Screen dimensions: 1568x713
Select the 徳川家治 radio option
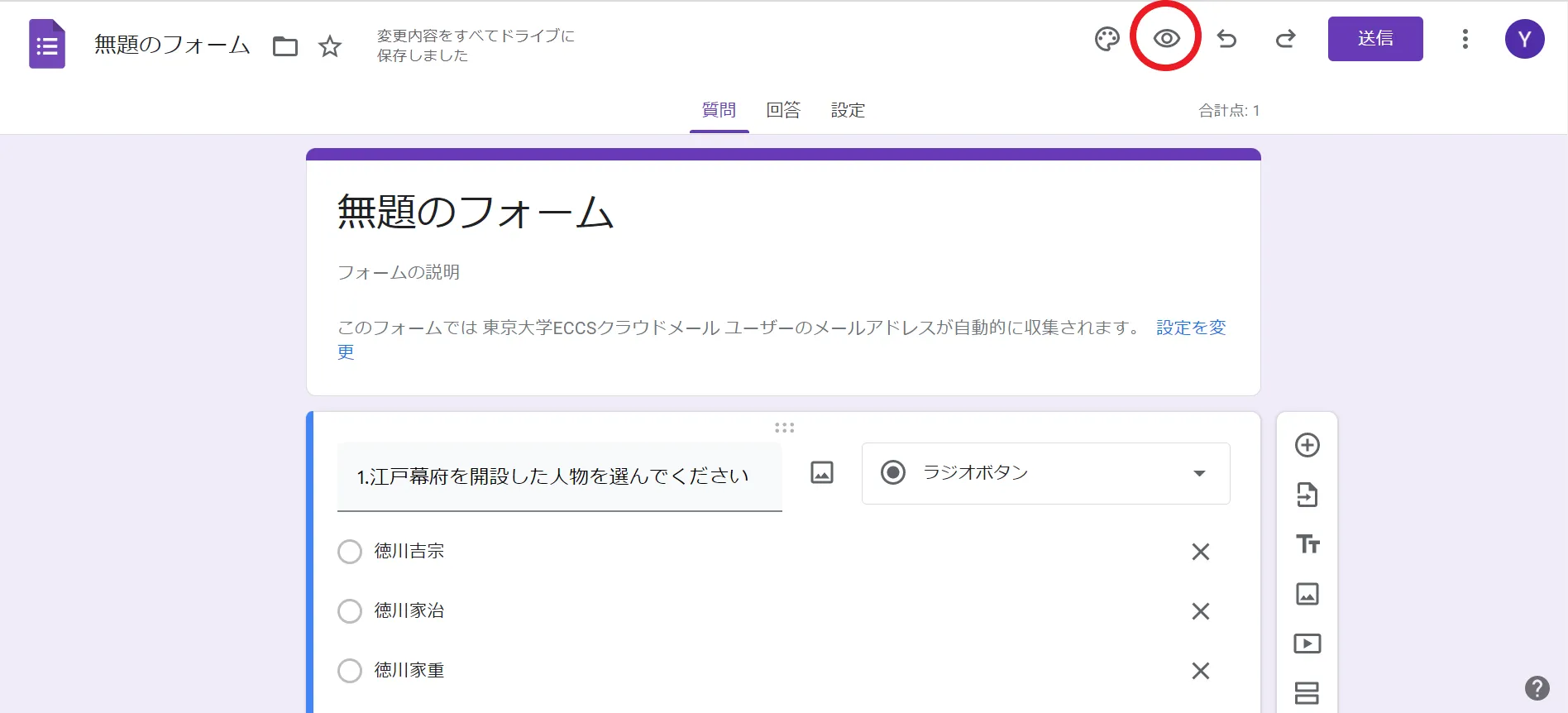pos(350,611)
